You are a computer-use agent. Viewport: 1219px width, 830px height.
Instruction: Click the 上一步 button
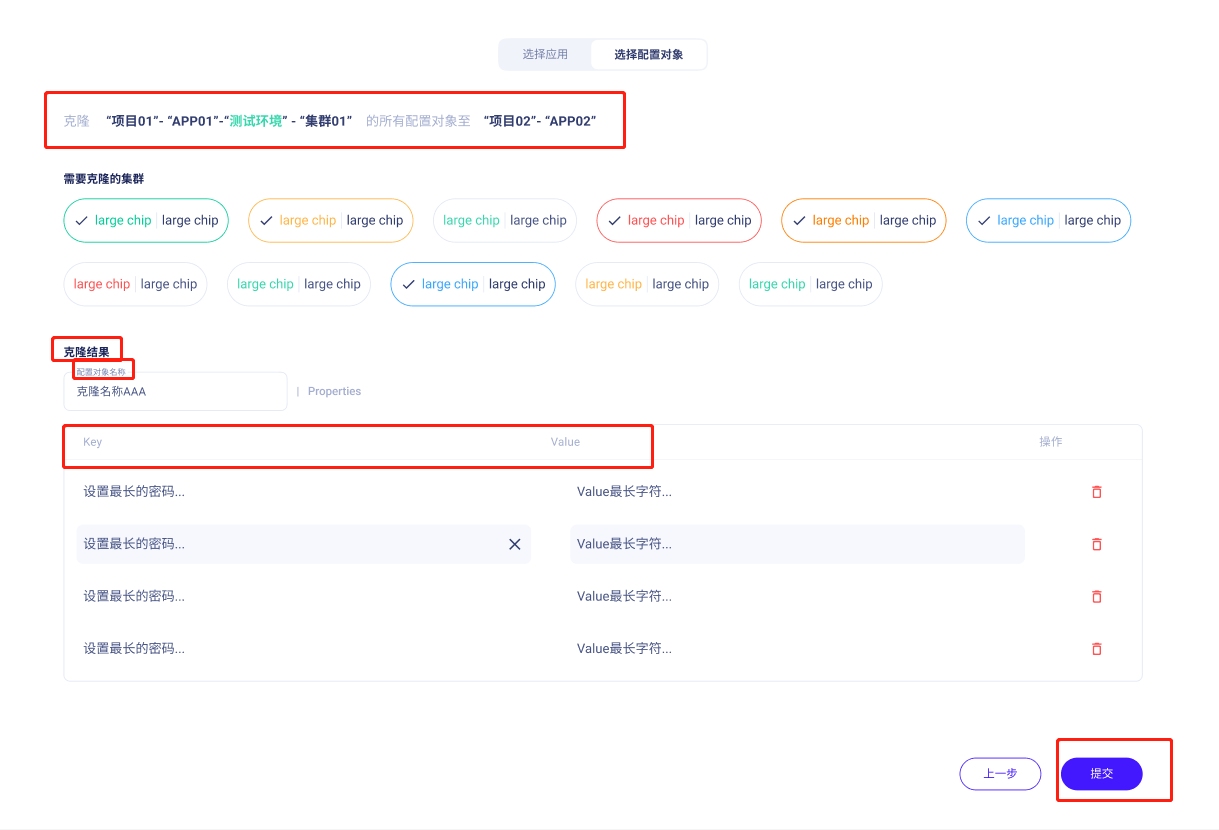[x=999, y=773]
